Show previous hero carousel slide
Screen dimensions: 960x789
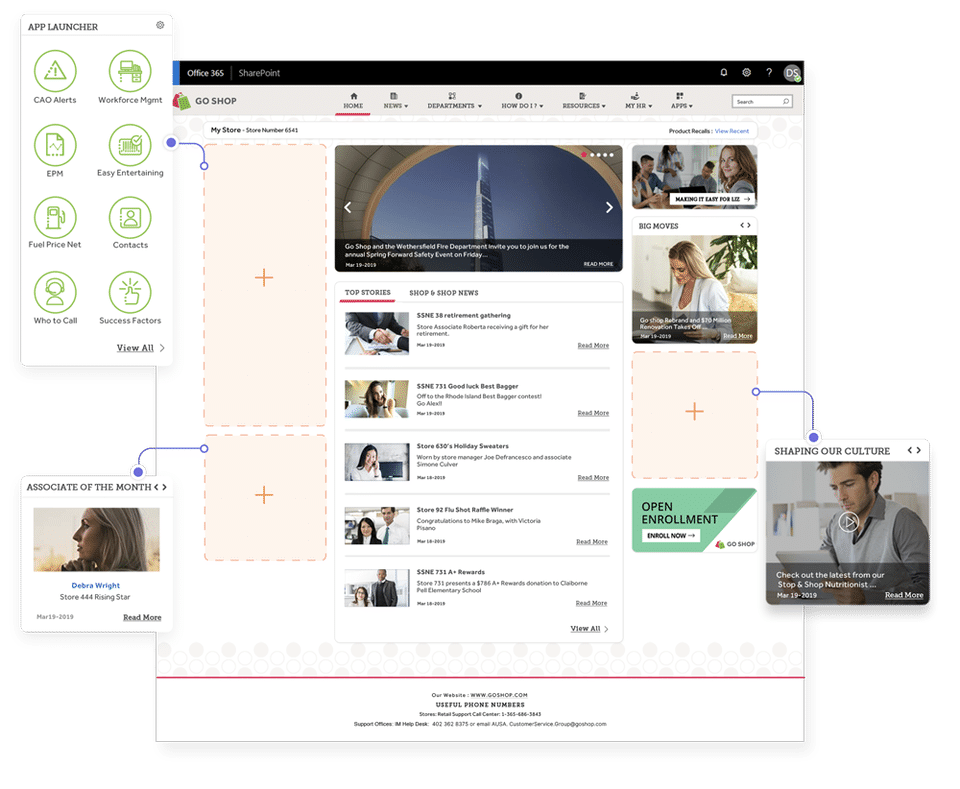click(348, 208)
